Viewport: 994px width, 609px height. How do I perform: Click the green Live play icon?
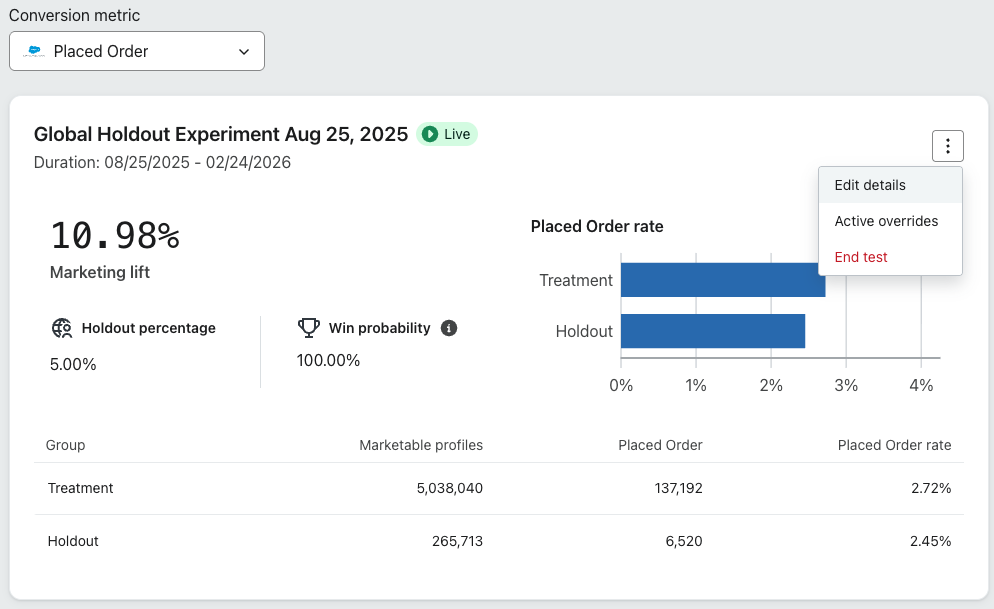click(x=430, y=134)
